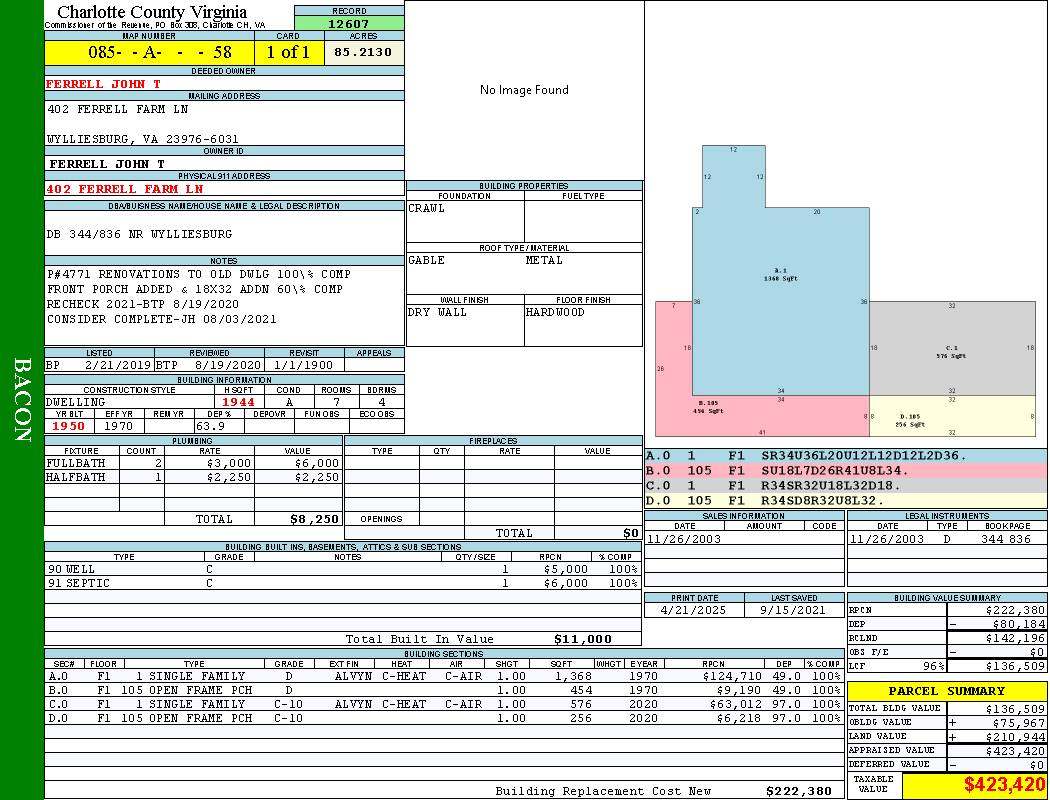Click HALFBATH plumbing fixture row
This screenshot has height=800, width=1050.
(194, 477)
